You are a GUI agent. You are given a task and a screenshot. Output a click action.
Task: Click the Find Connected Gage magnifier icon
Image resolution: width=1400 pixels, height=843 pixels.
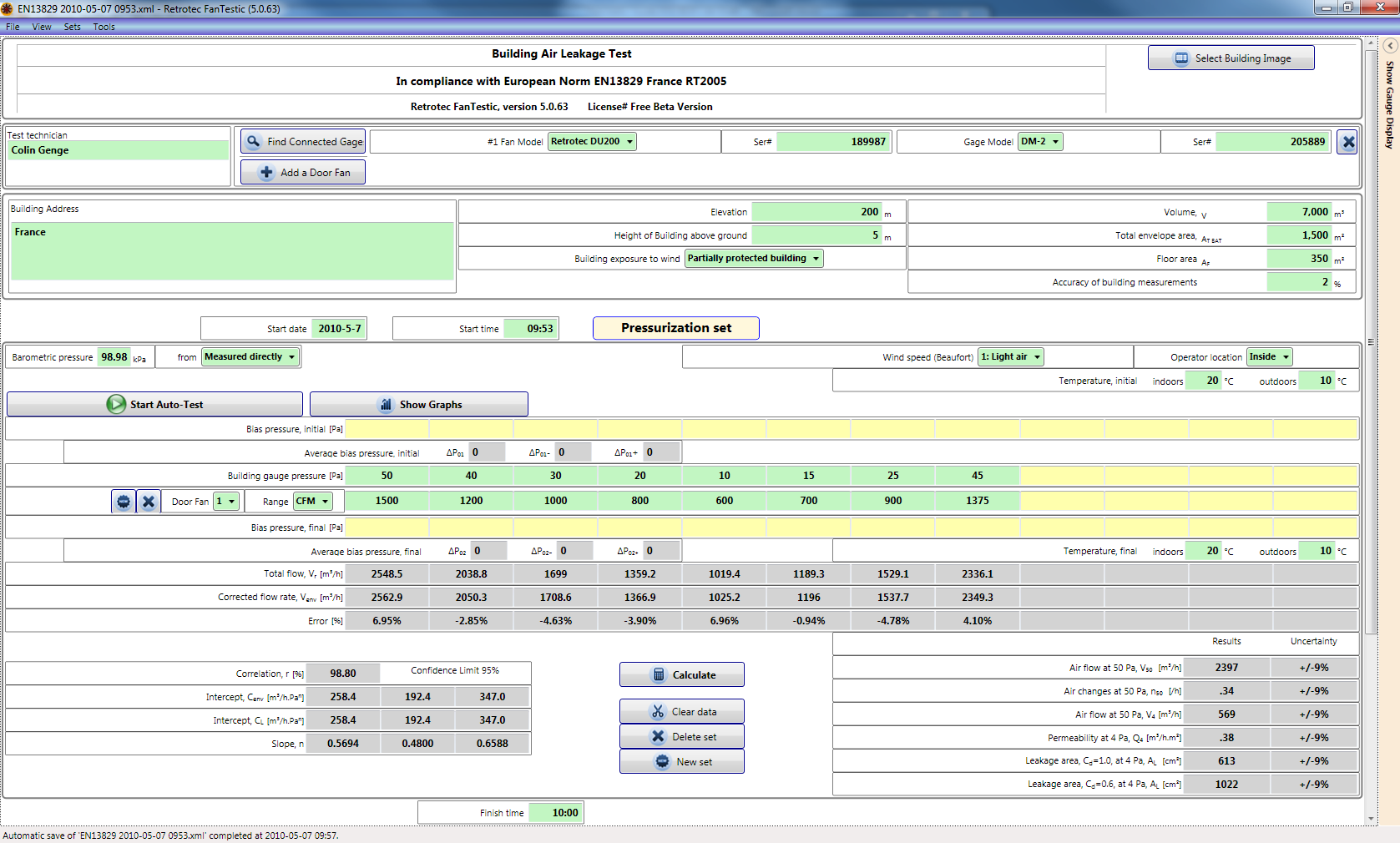(x=254, y=141)
